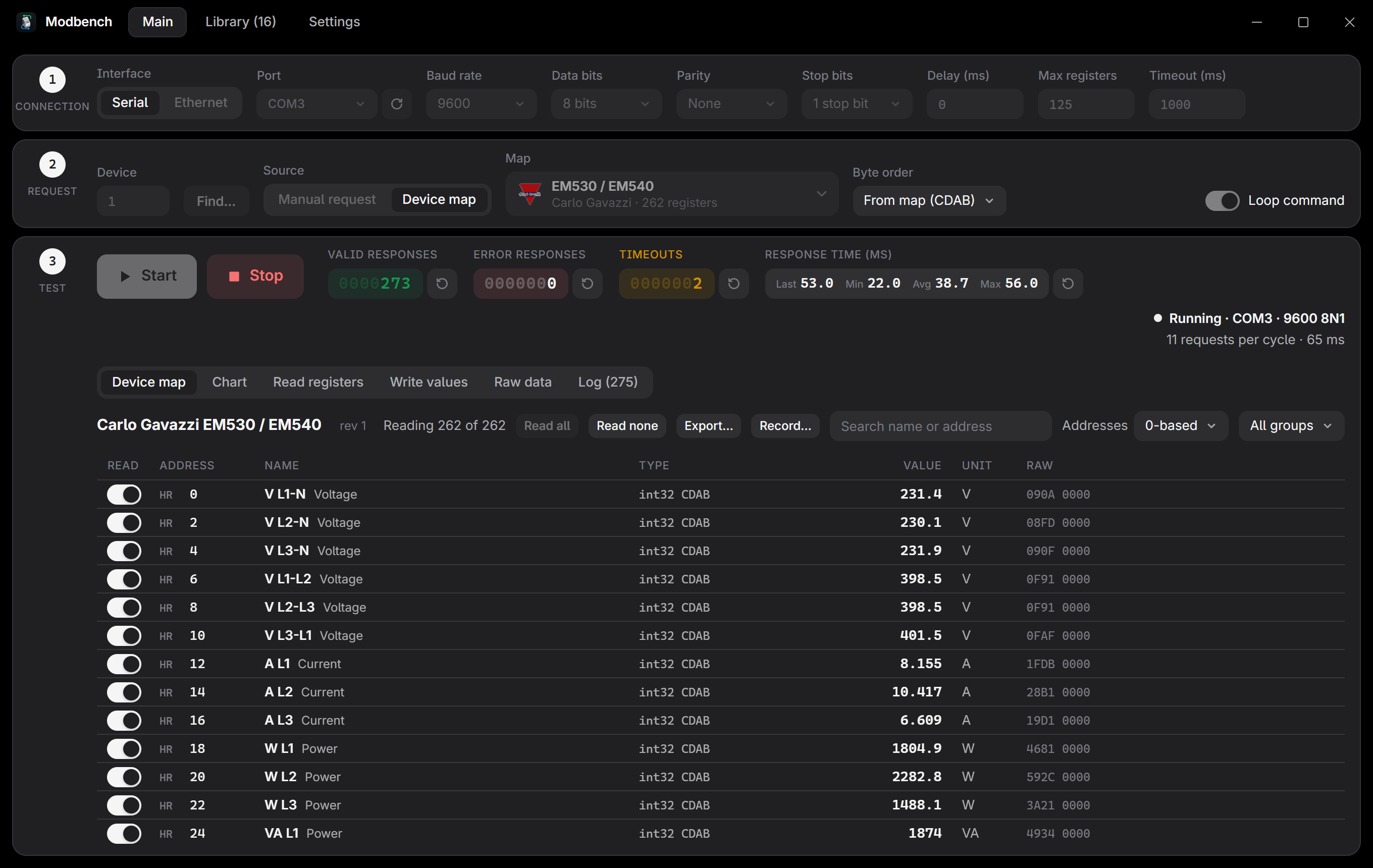Open the COM3 port dropdown

316,104
